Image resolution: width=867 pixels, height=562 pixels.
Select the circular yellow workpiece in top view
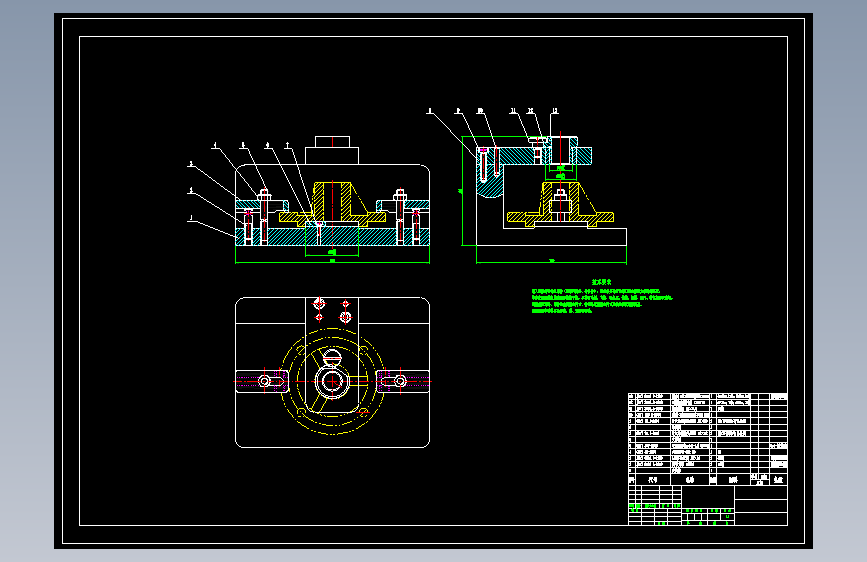pyautogui.click(x=332, y=381)
